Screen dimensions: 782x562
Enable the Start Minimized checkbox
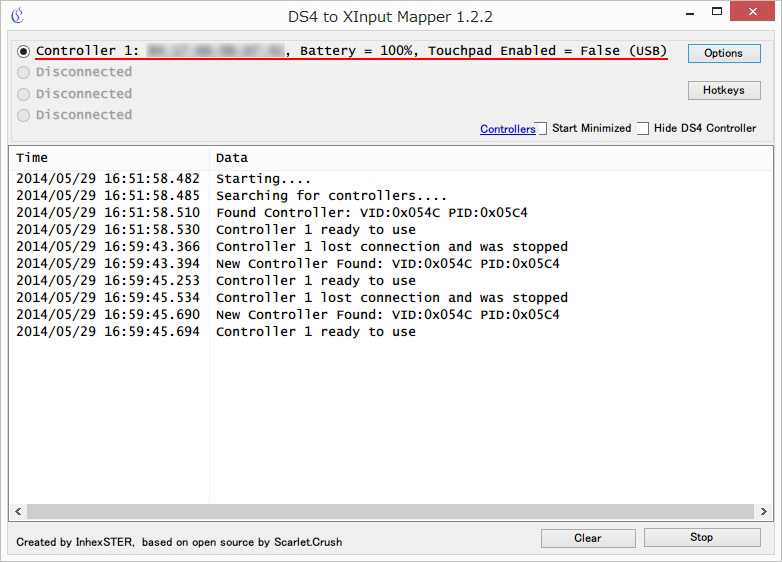(541, 128)
